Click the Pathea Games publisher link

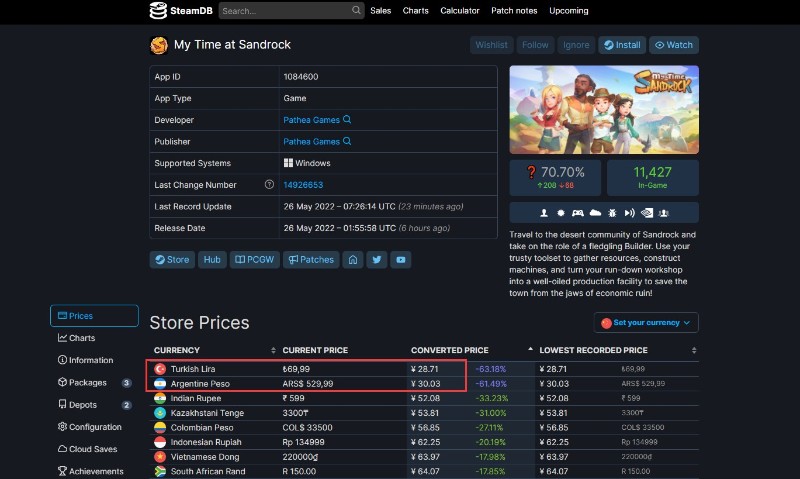coord(311,141)
